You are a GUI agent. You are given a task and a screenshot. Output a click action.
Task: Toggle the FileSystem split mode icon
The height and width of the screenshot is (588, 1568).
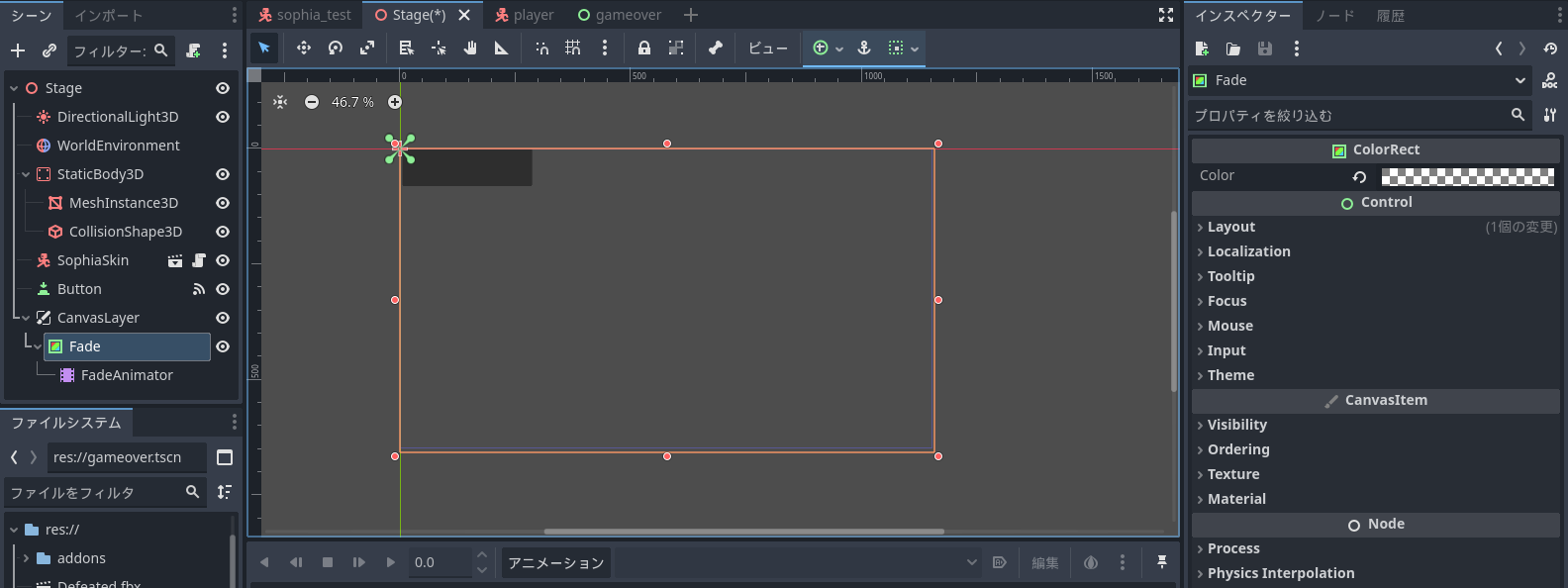(225, 457)
